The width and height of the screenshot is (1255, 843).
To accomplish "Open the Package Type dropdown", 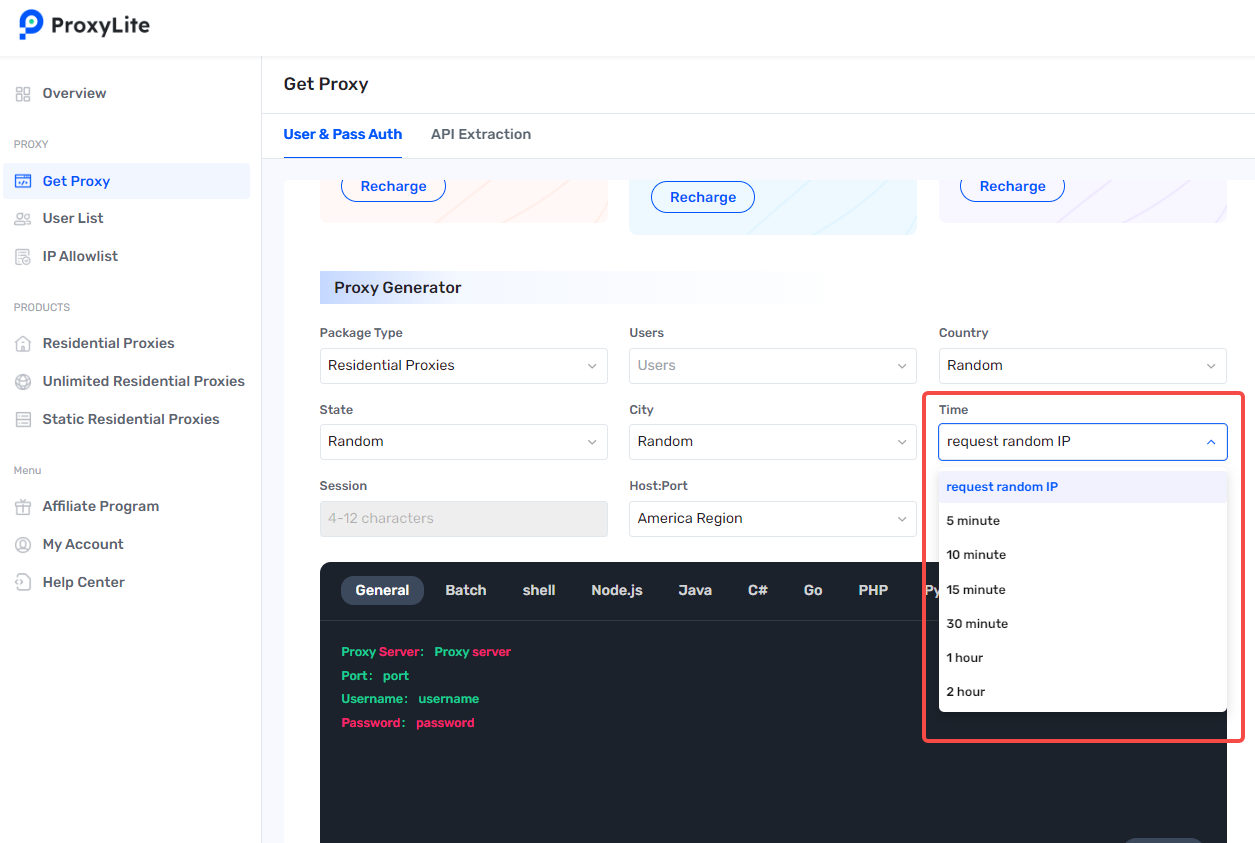I will click(x=464, y=366).
